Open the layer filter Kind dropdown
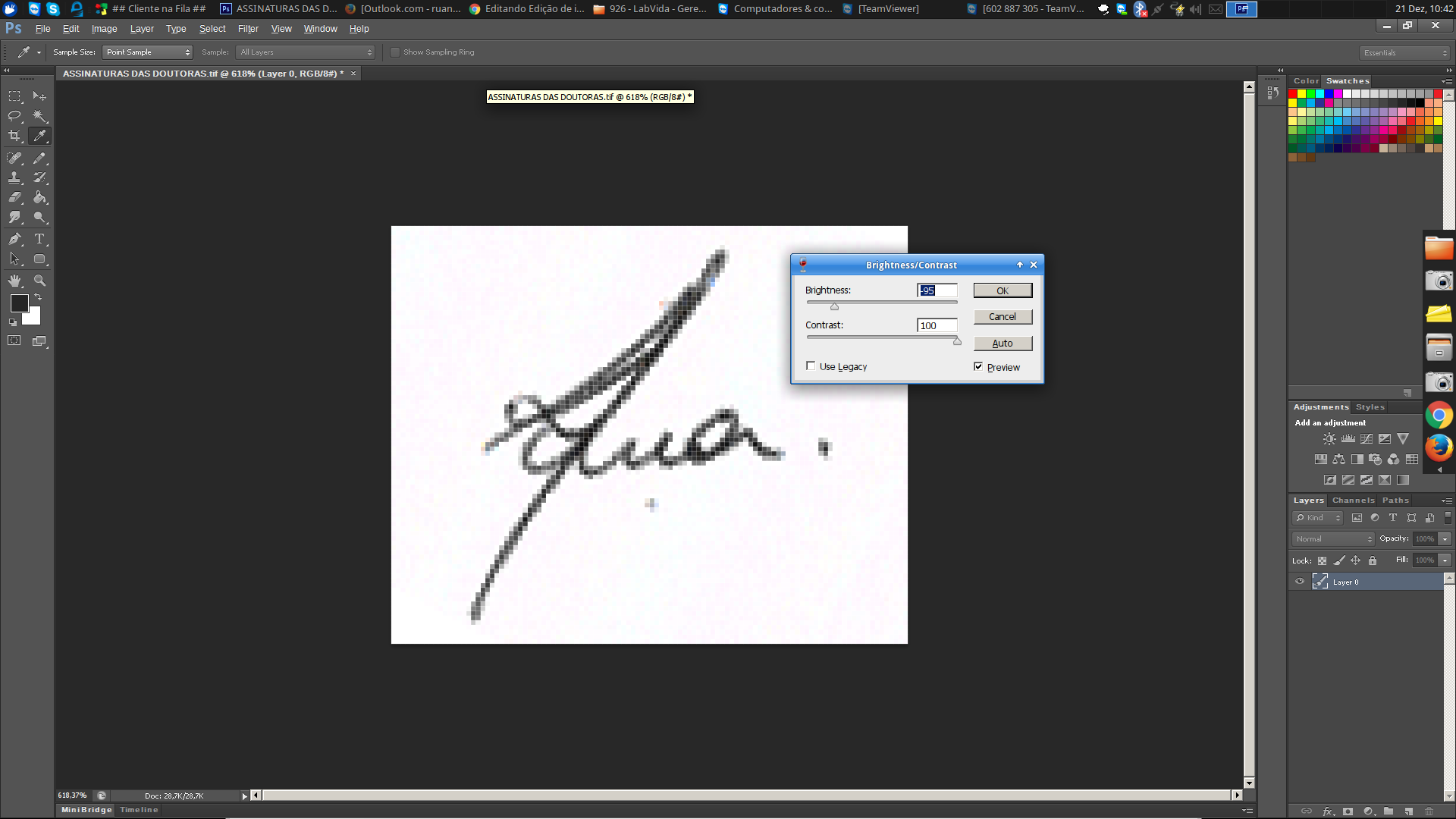The height and width of the screenshot is (819, 1456). tap(1318, 518)
